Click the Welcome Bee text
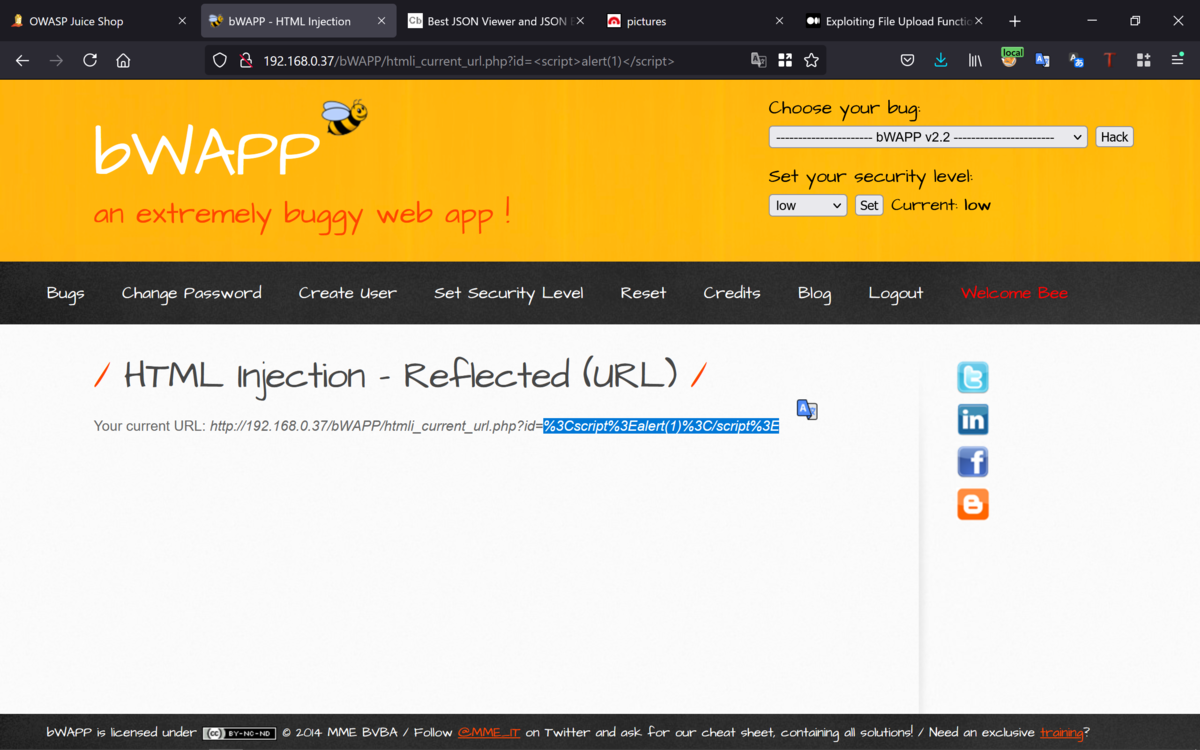 [x=1014, y=293]
